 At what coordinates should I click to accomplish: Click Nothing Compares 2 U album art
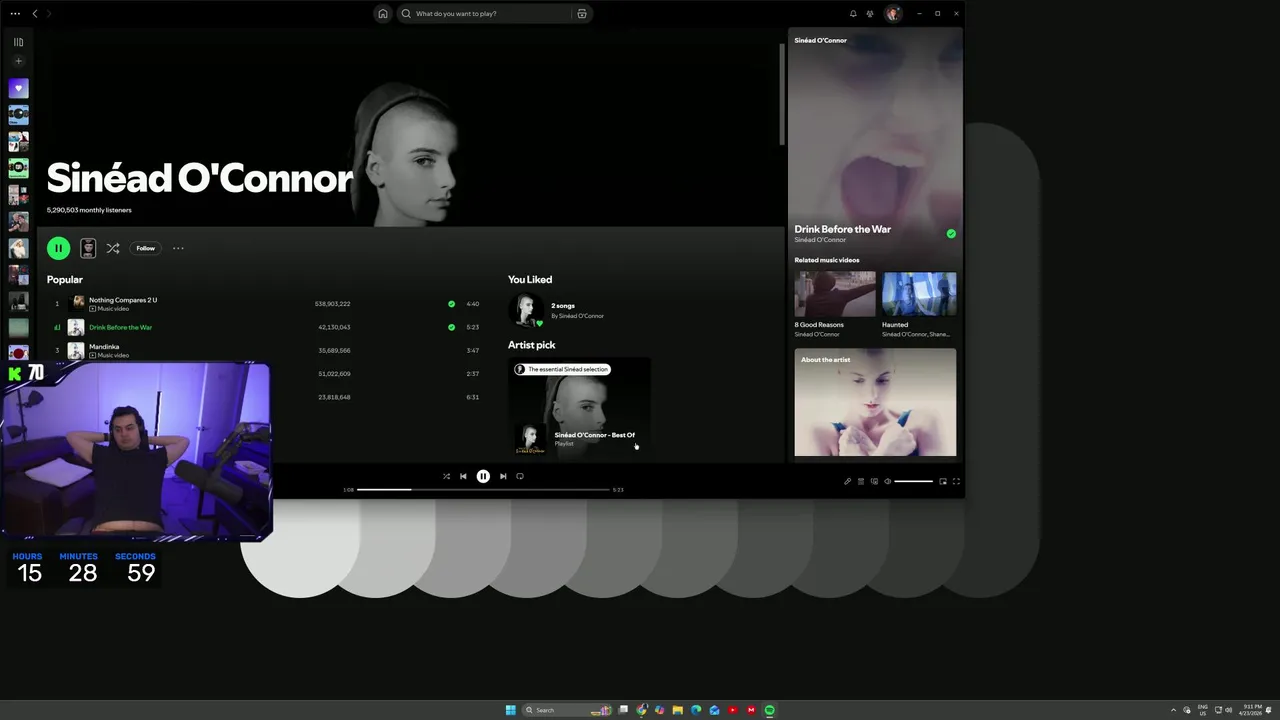[x=78, y=302]
